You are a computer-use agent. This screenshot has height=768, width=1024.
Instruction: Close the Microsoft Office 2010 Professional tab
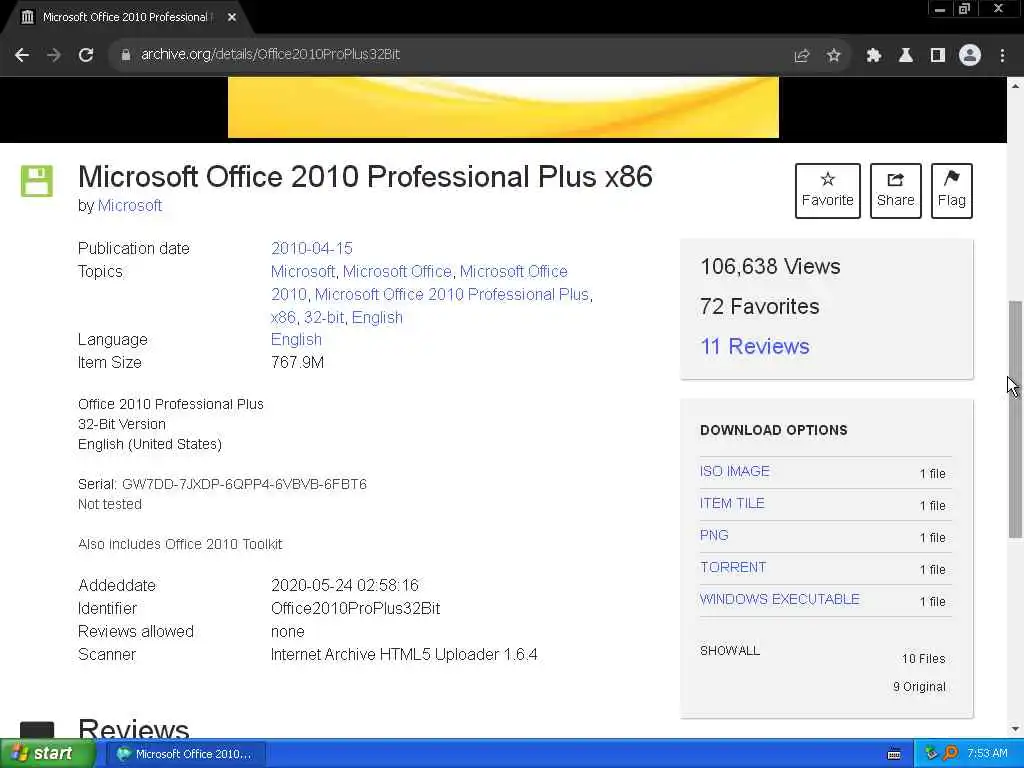tap(232, 18)
